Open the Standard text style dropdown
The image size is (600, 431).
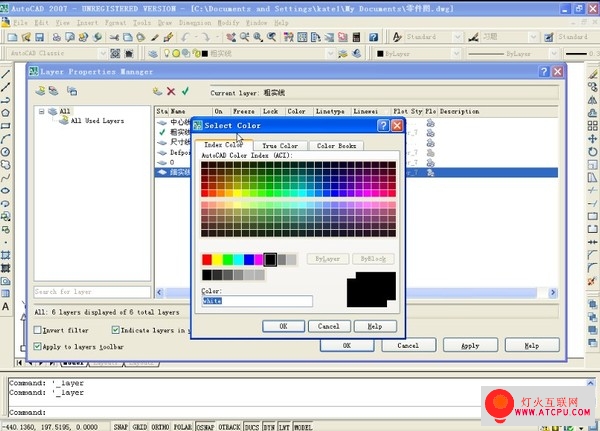(457, 37)
